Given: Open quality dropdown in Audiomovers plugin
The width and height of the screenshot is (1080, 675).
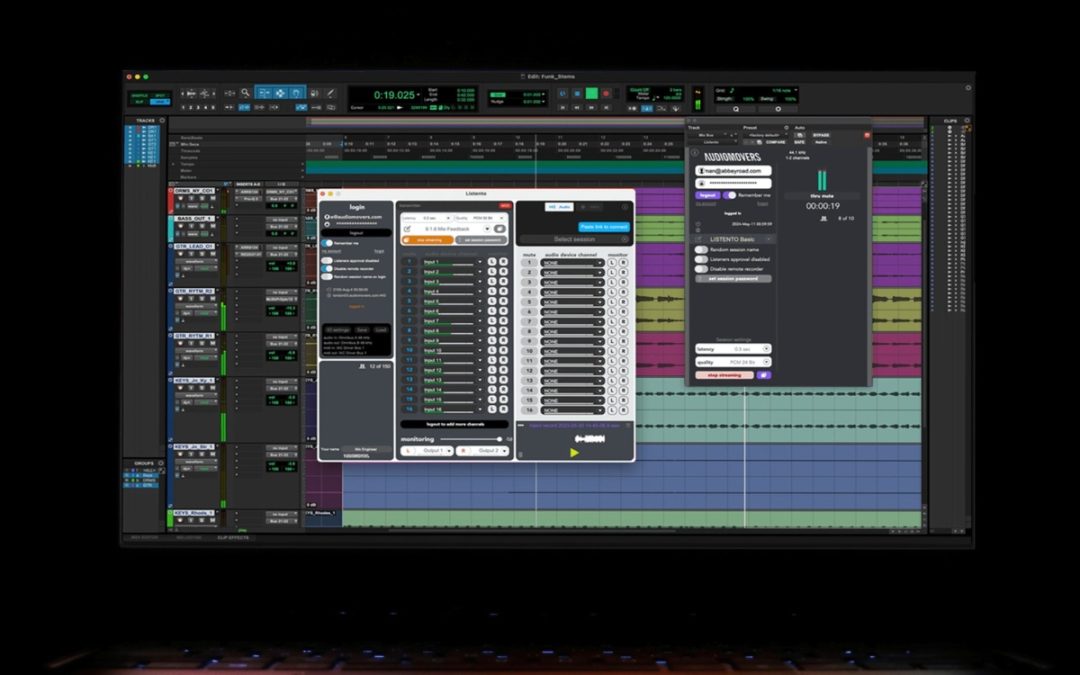Looking at the screenshot, I should tap(734, 362).
